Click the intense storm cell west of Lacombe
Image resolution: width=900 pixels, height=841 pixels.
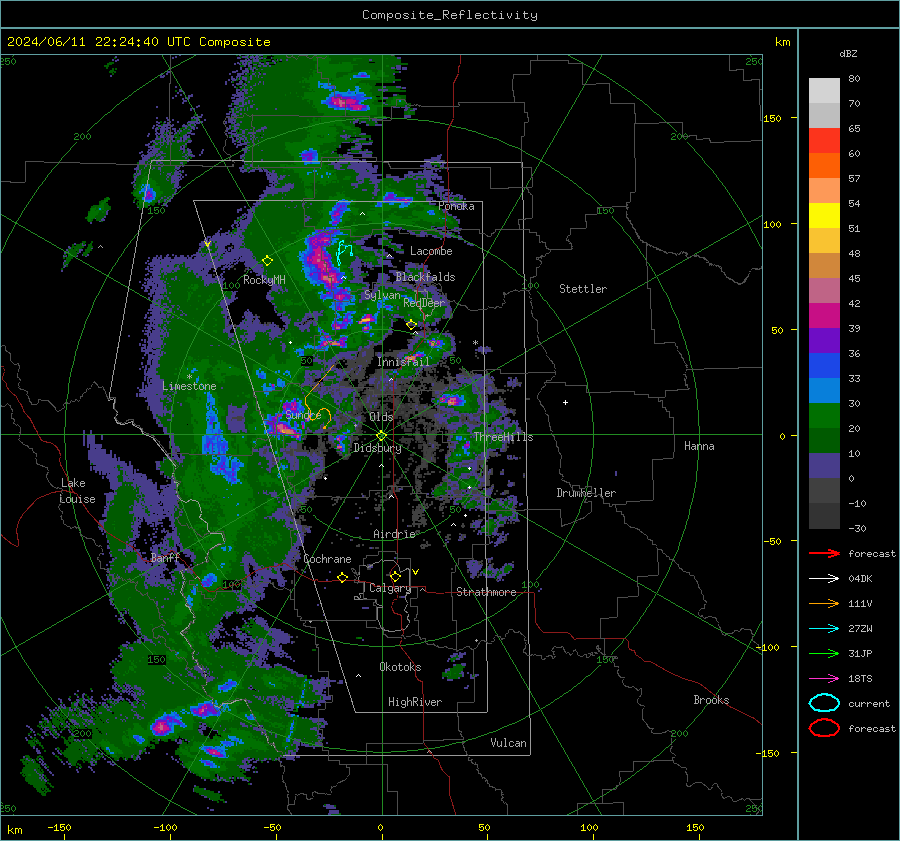point(320,259)
